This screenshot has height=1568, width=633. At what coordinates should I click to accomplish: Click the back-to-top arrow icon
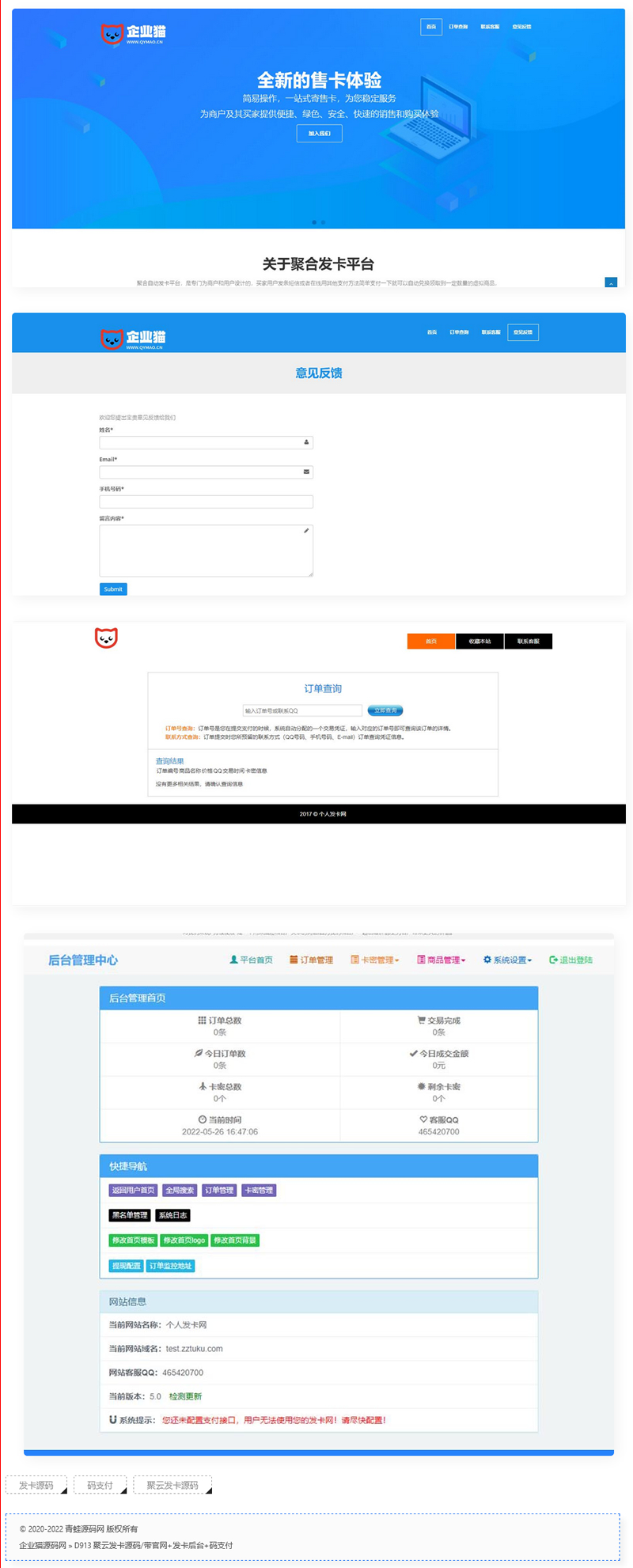tap(610, 282)
